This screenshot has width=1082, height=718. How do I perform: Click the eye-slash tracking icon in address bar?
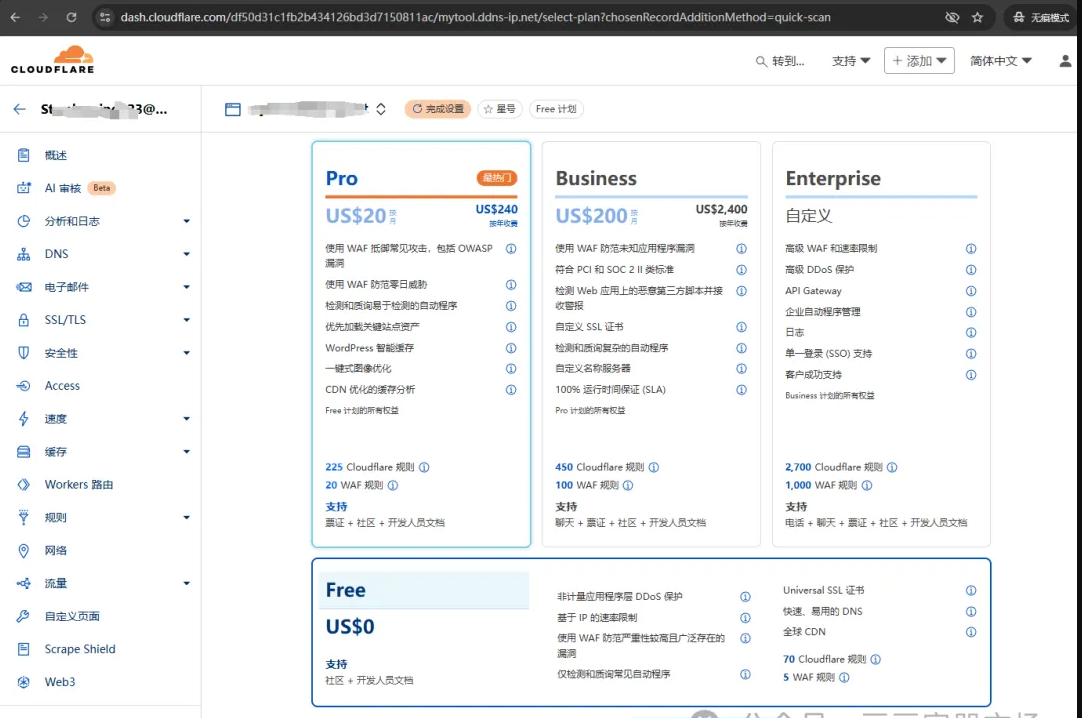952,17
